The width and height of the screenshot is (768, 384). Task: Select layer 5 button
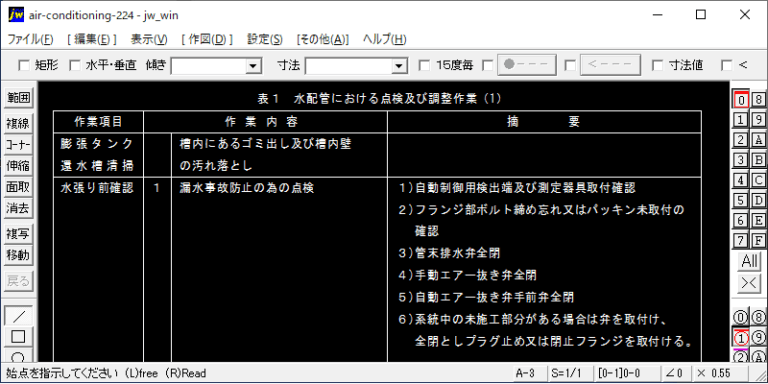tap(741, 200)
